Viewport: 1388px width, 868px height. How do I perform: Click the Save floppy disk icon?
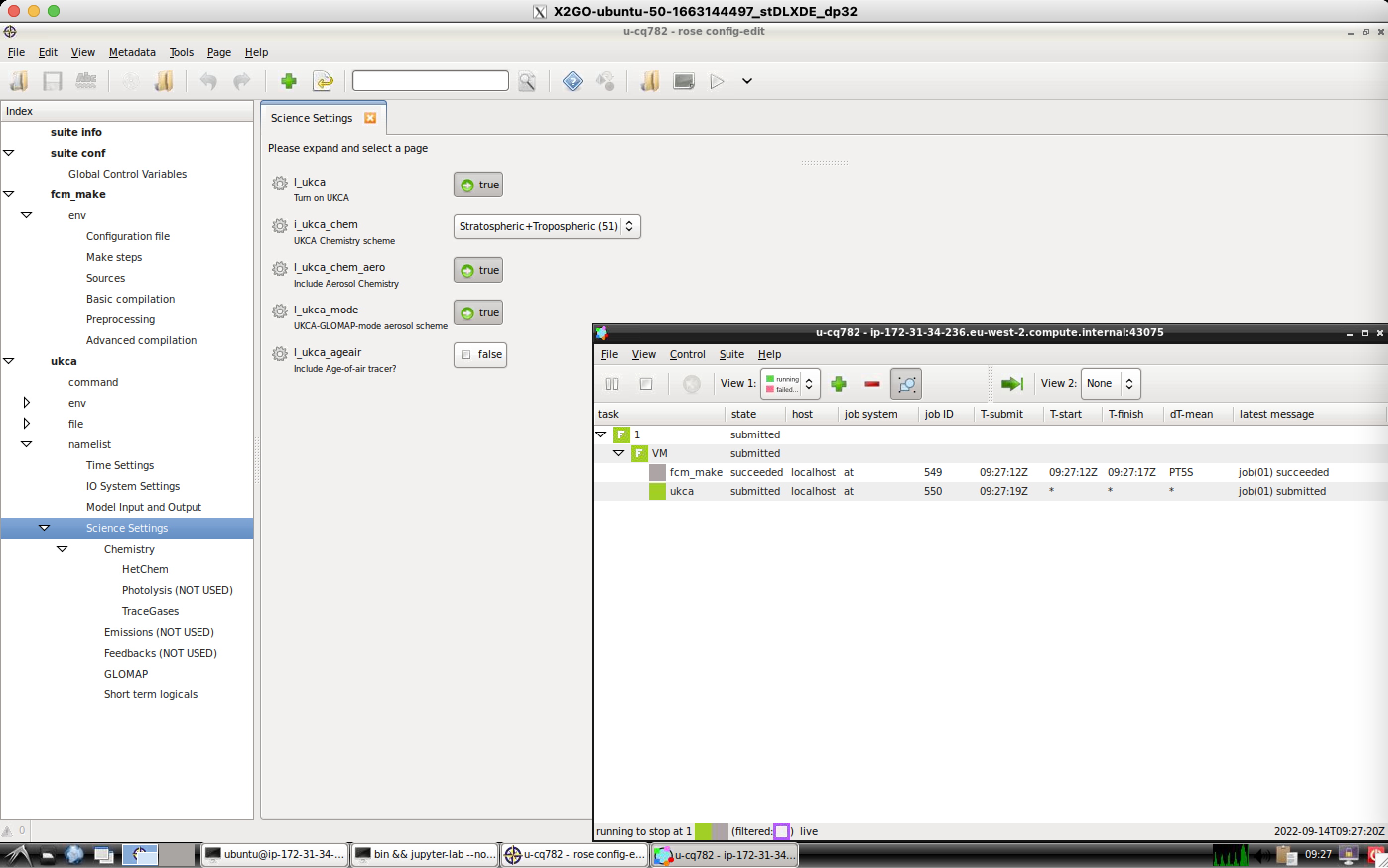click(x=52, y=81)
